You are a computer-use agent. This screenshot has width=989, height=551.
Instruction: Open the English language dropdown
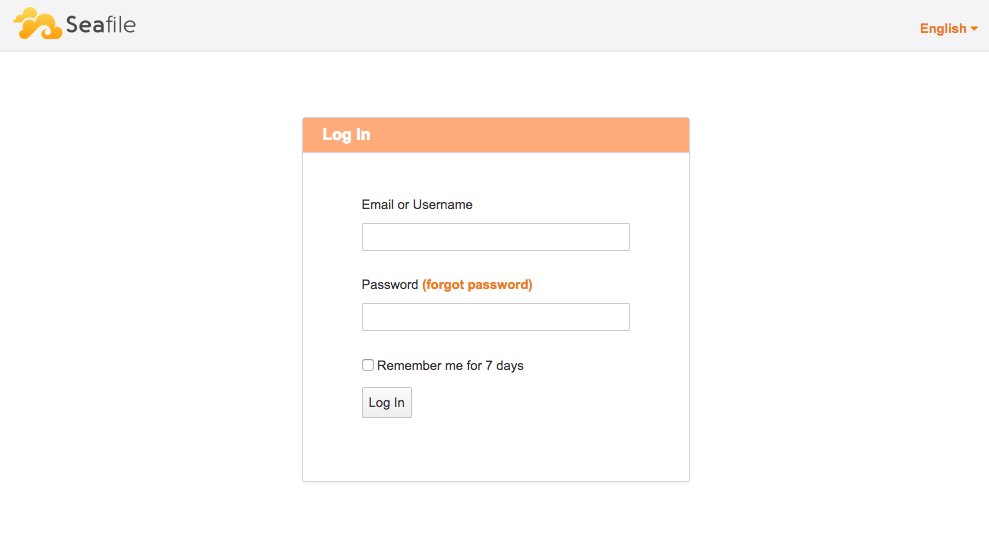(943, 28)
